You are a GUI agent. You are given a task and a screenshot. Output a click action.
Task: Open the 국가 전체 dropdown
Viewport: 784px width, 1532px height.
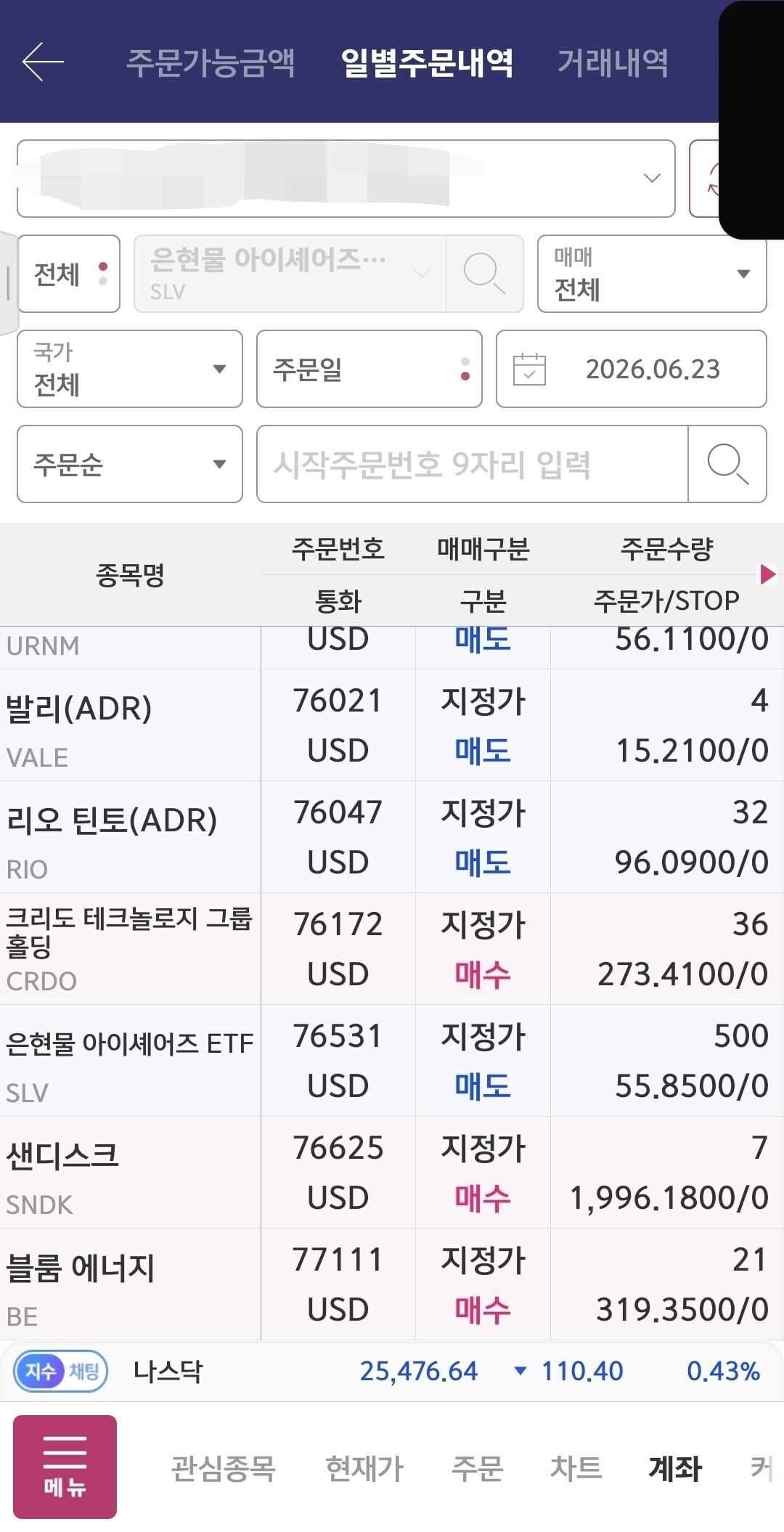130,369
